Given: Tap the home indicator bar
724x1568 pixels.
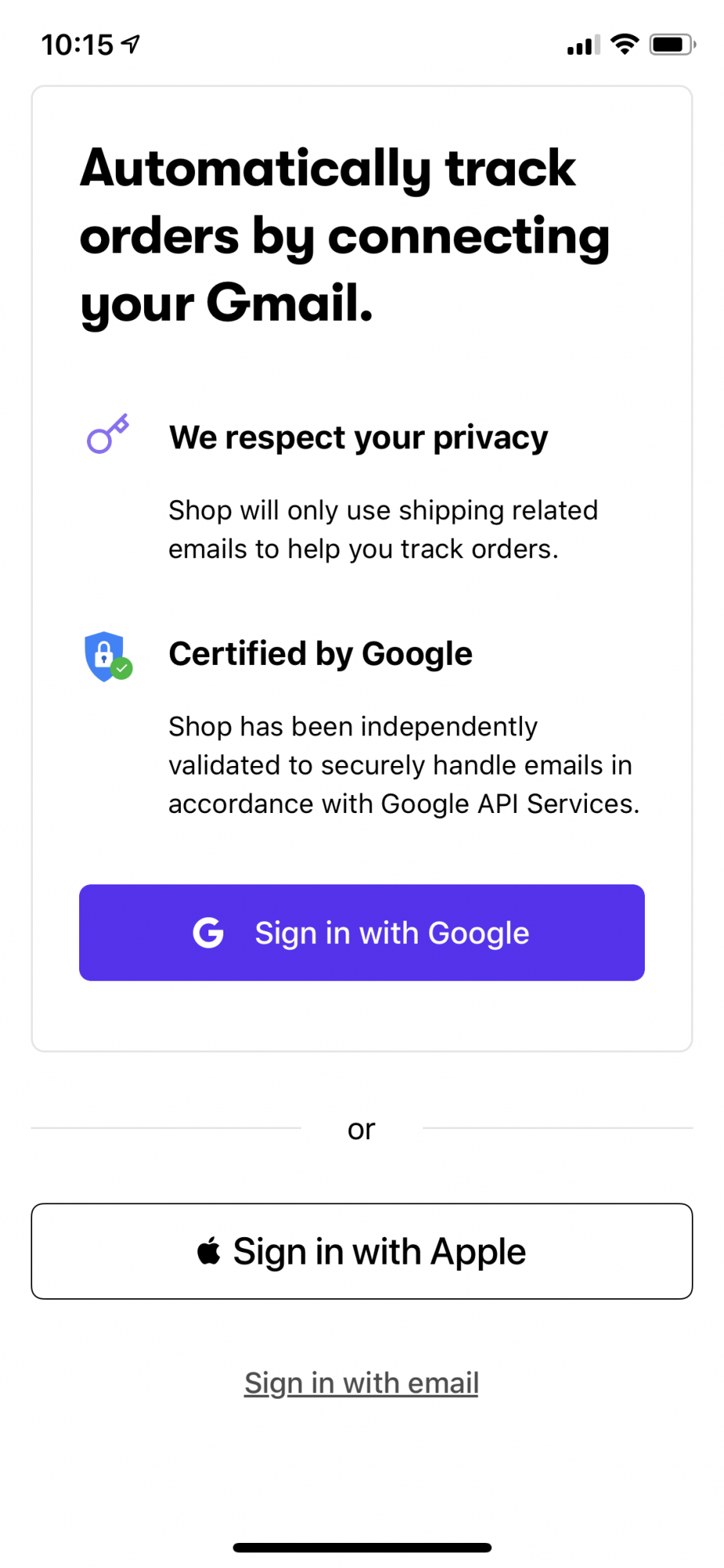Looking at the screenshot, I should click(362, 1548).
